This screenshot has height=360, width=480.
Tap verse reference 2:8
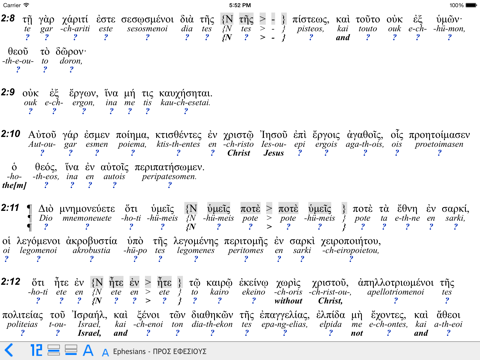[8, 18]
